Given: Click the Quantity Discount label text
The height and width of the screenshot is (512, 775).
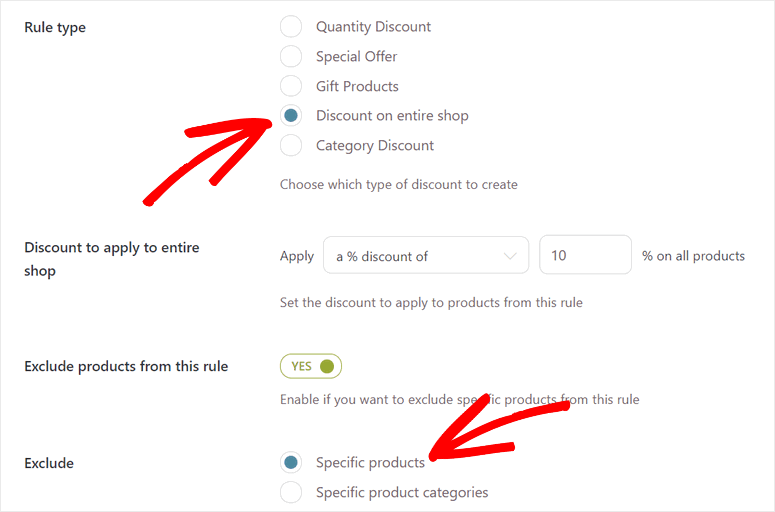Looking at the screenshot, I should [373, 27].
